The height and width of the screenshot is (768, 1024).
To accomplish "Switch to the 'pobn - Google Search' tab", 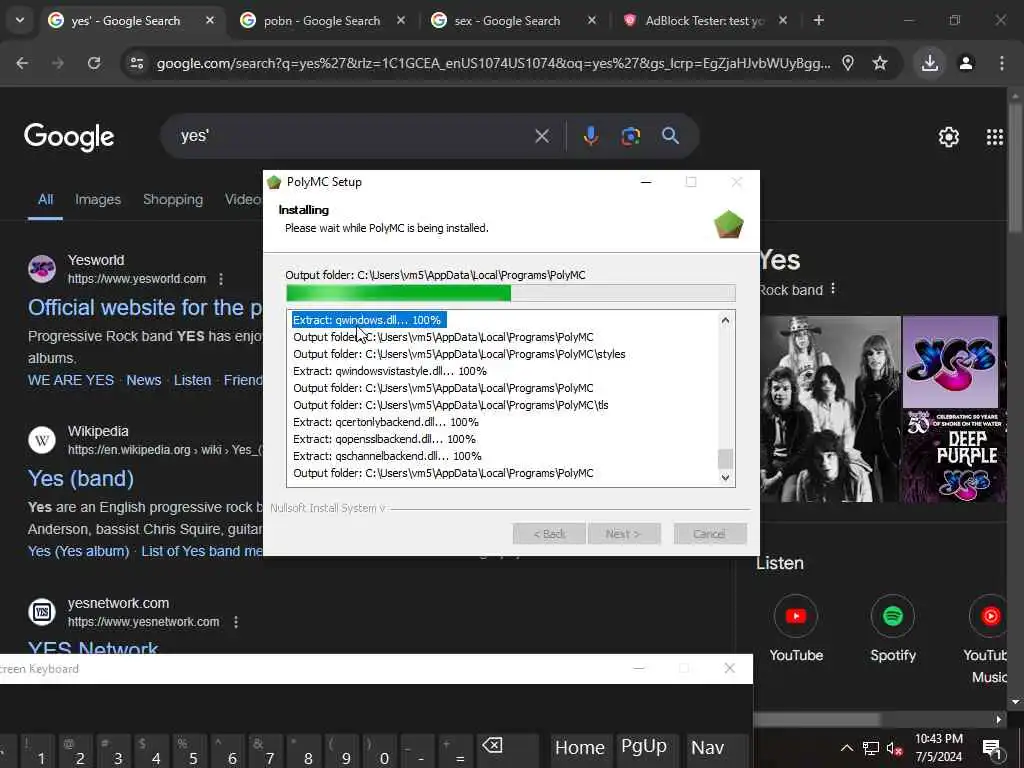I will [322, 21].
